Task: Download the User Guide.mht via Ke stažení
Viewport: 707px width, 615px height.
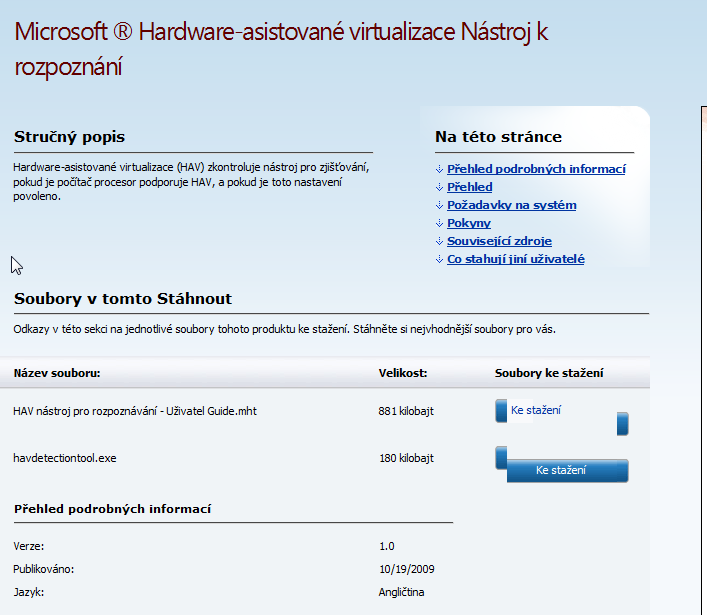Action: pos(536,410)
